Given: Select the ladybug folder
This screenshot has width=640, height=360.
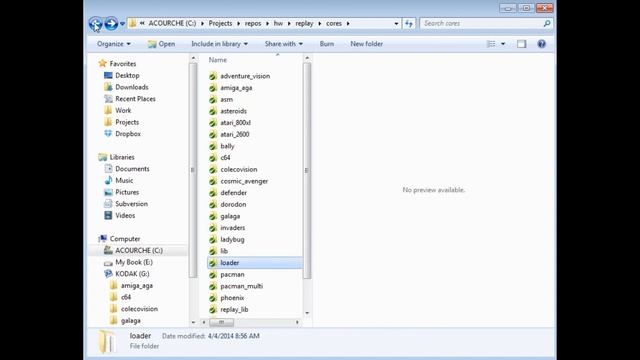Looking at the screenshot, I should coord(232,240).
